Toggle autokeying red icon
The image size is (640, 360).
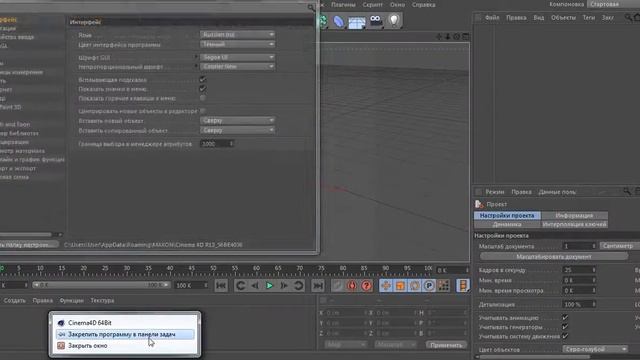352,285
